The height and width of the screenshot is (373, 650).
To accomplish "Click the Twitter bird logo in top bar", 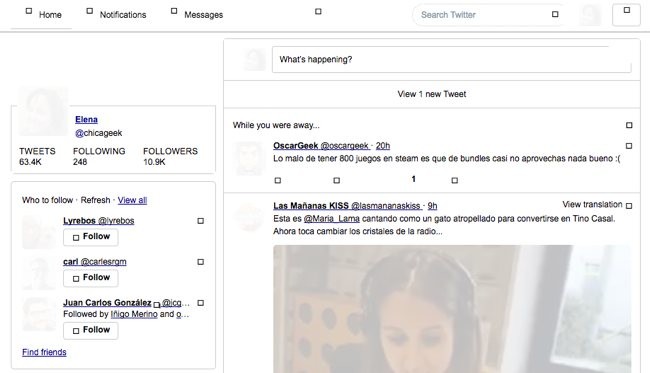I will pos(318,12).
